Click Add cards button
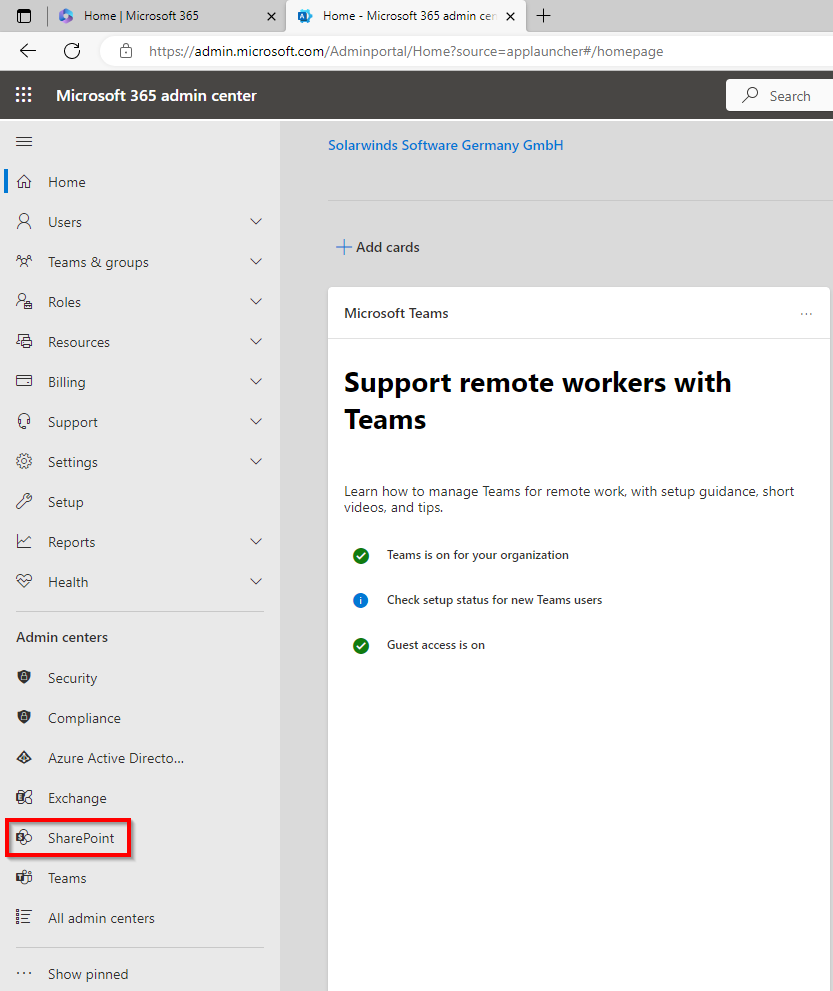 378,247
